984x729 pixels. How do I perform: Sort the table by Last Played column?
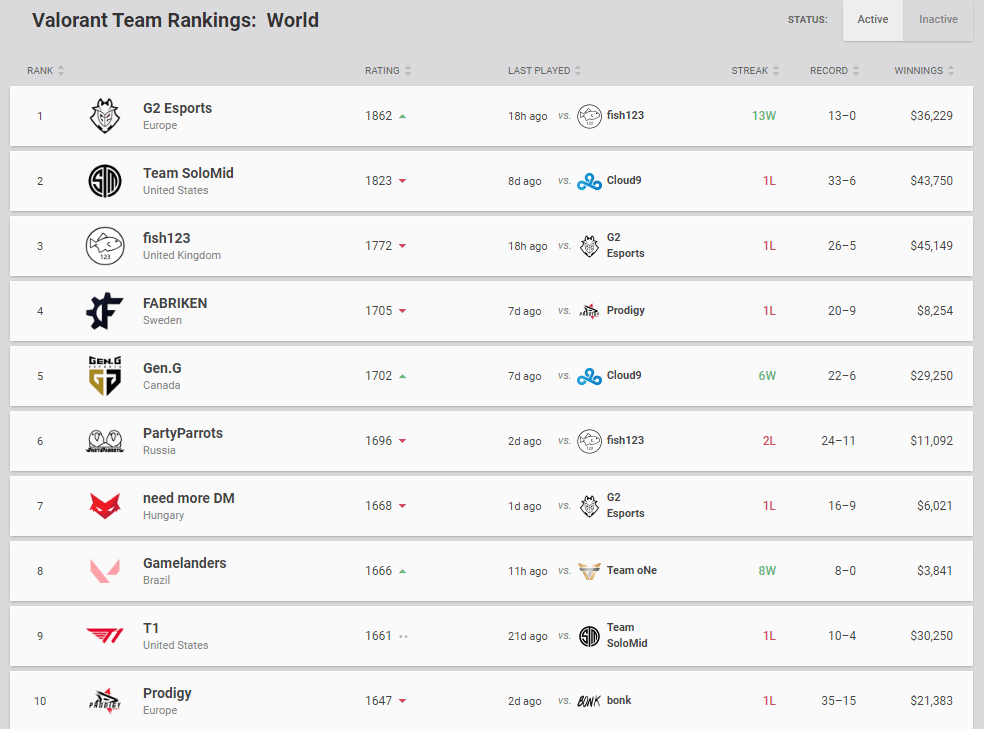(x=545, y=70)
